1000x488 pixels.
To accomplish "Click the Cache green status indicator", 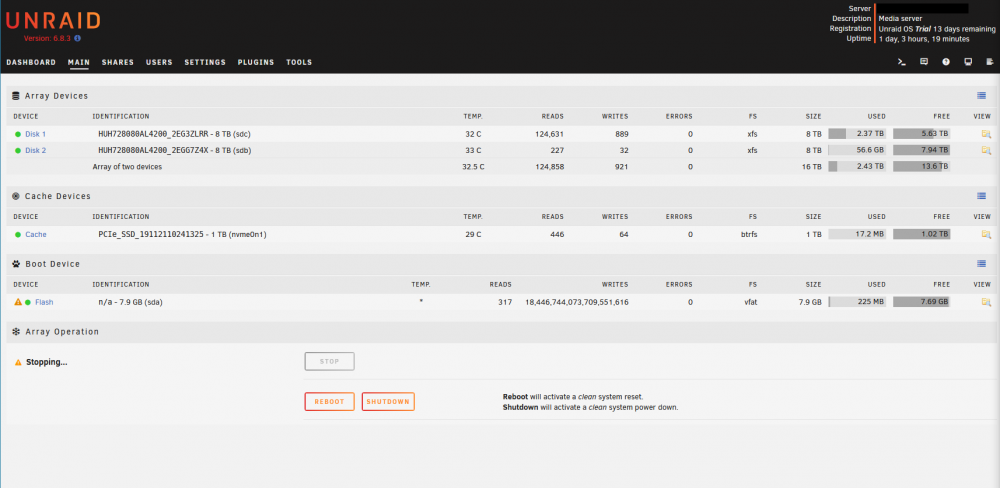I will pyautogui.click(x=18, y=235).
